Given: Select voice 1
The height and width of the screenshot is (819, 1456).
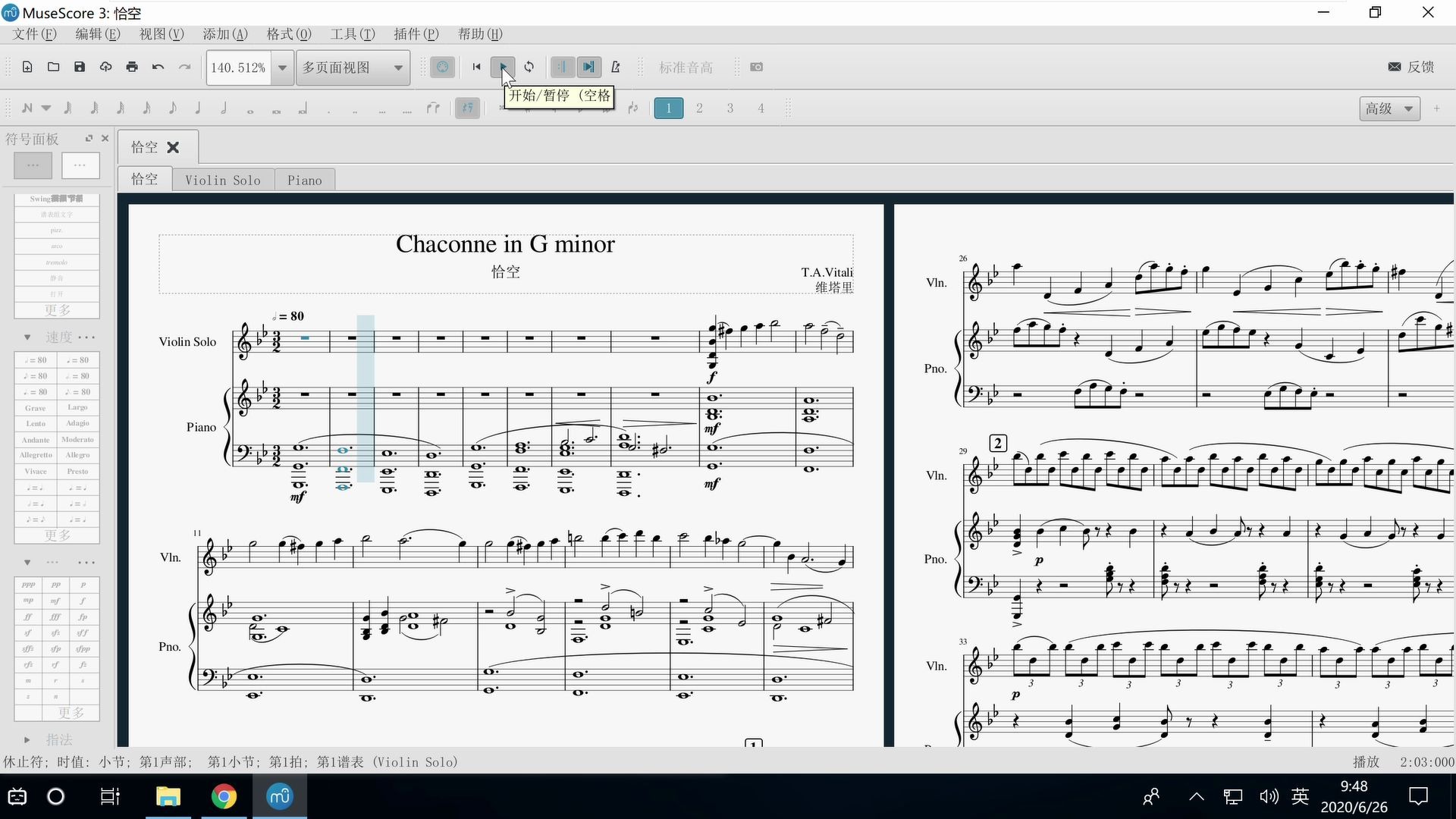Looking at the screenshot, I should pyautogui.click(x=668, y=108).
